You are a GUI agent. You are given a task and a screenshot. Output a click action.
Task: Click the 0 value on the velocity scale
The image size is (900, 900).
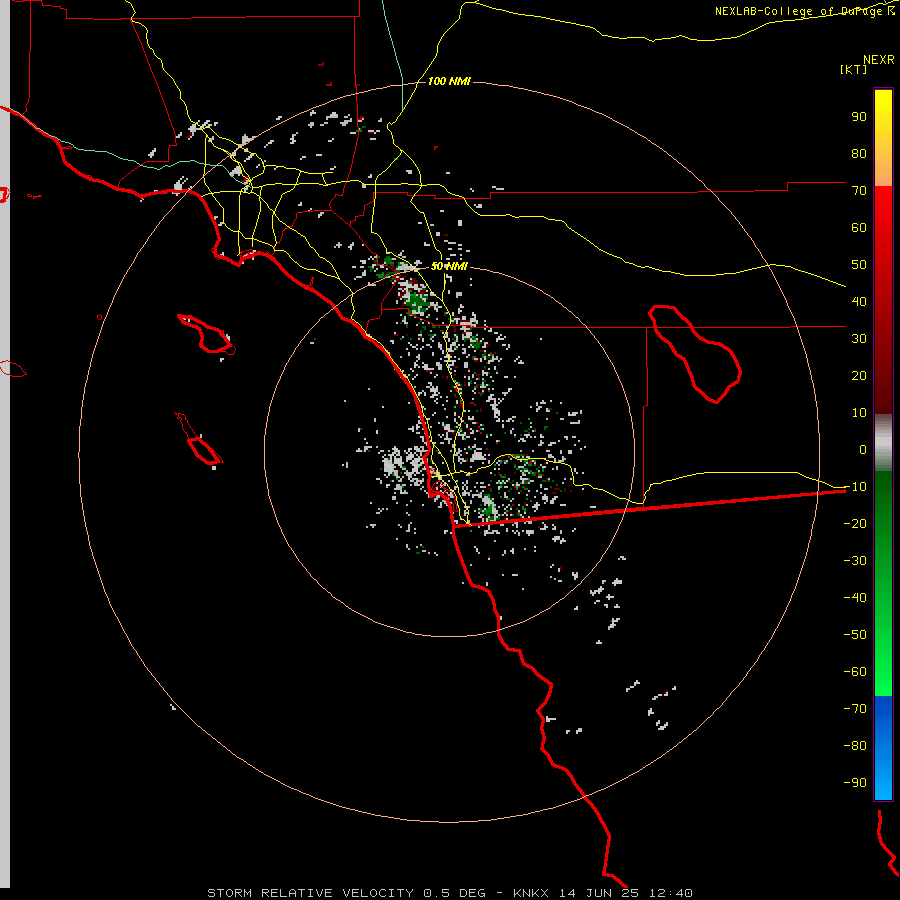[x=863, y=450]
